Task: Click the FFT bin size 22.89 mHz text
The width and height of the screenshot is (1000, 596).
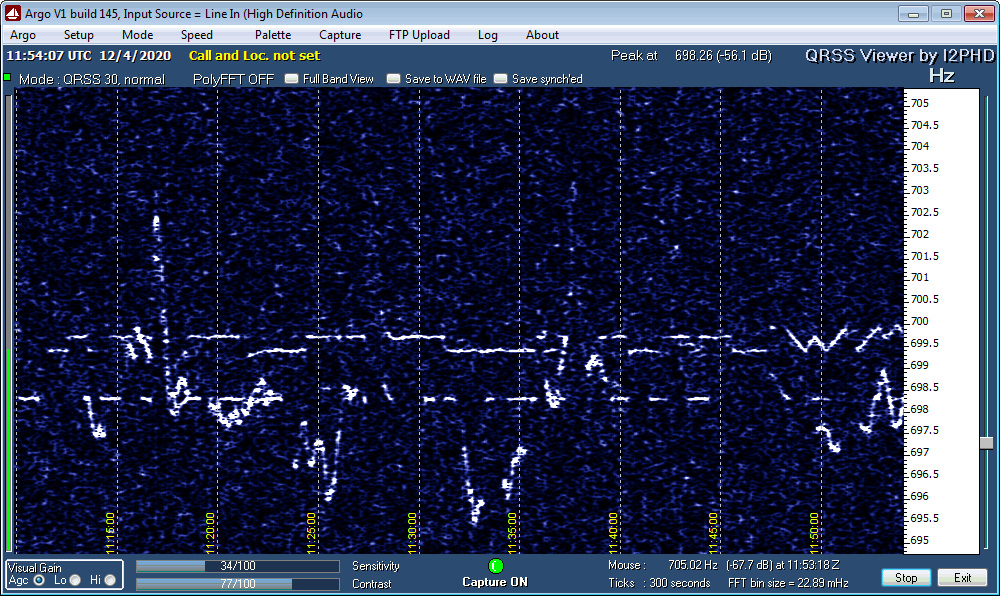Action: point(788,583)
